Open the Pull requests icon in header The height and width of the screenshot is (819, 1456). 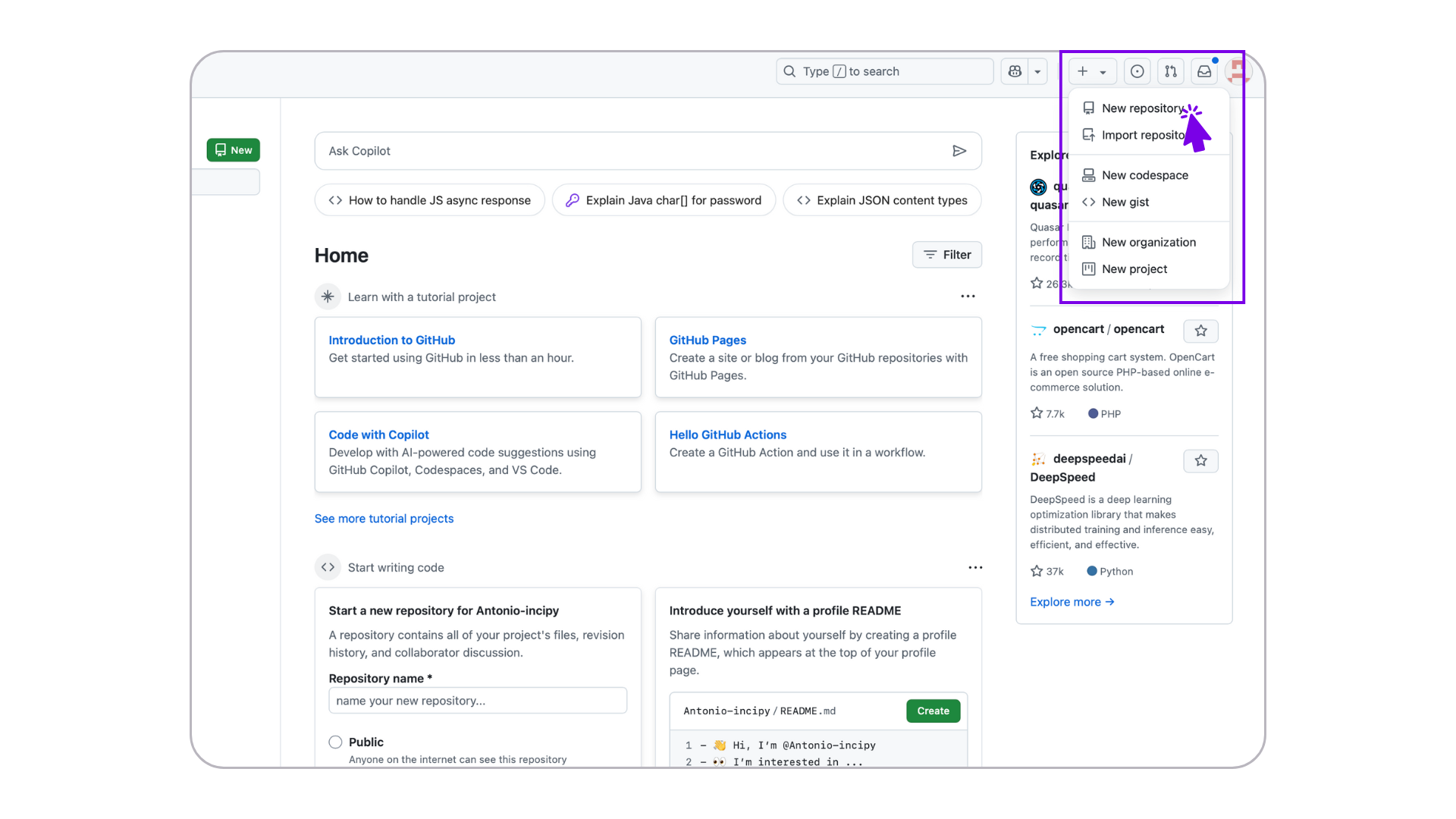(1171, 71)
